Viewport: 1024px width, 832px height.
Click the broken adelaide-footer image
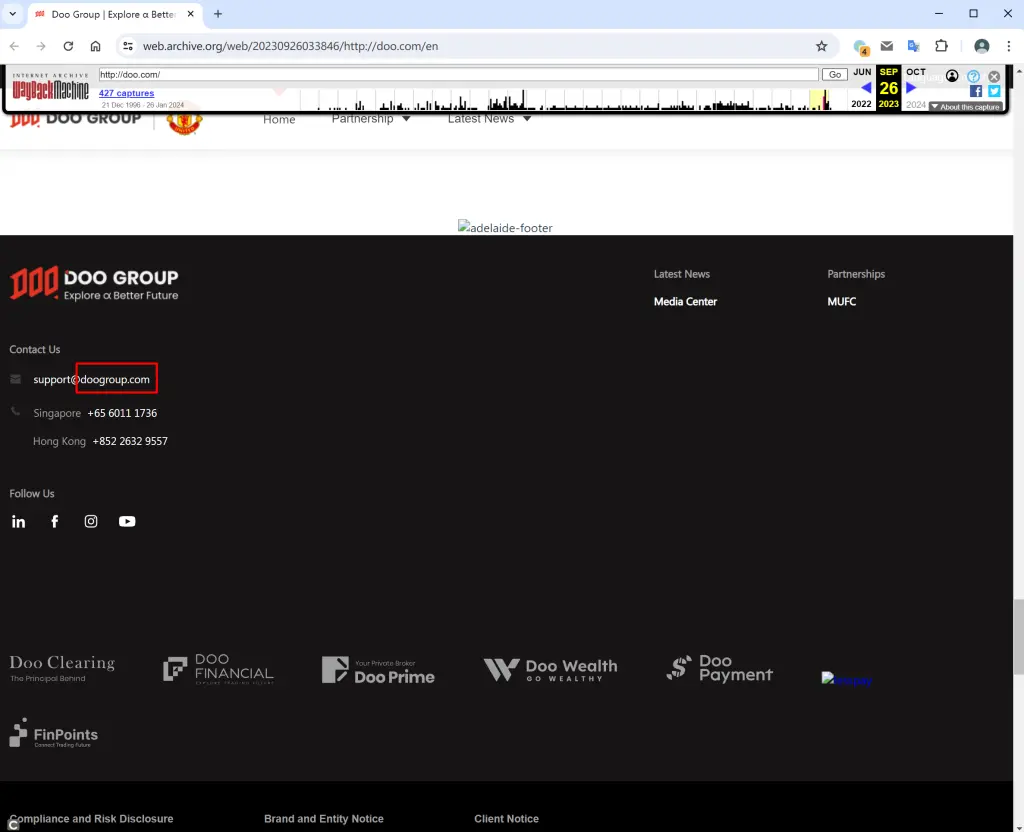coord(505,227)
